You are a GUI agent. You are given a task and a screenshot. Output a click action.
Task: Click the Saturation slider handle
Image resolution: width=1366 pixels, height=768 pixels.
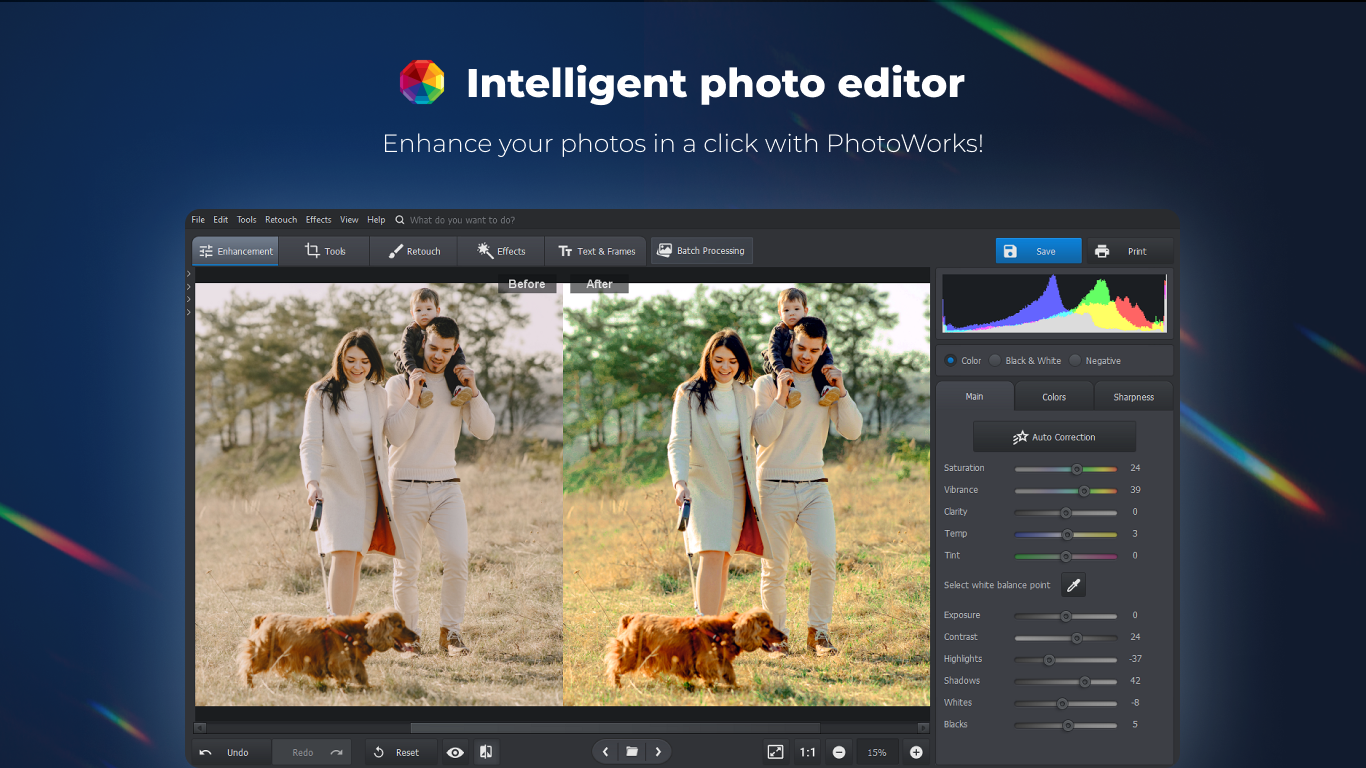point(1077,468)
